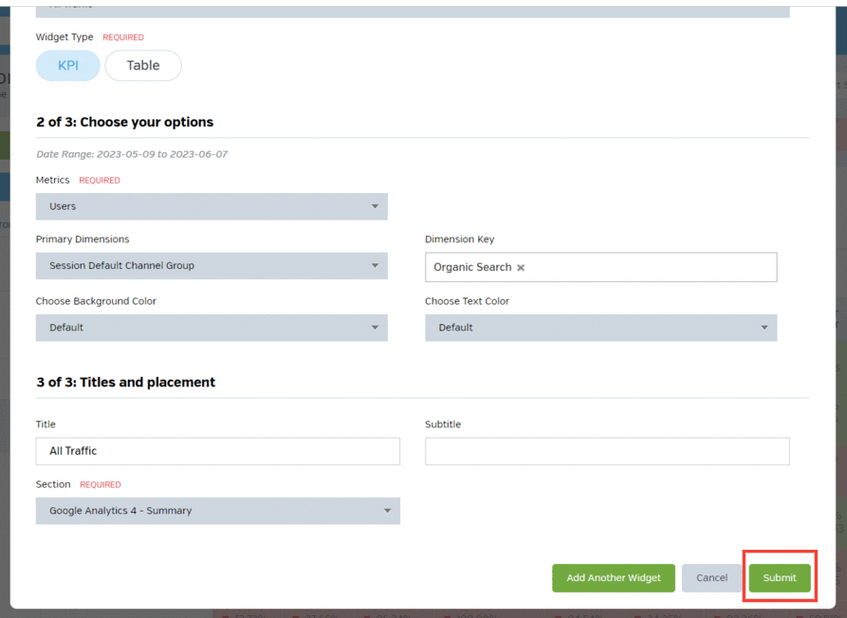Remove the Organic Search dimension tag

tap(521, 268)
